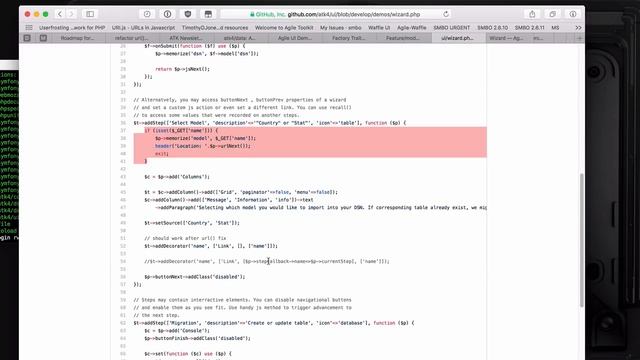Show all tabs overview icon
The height and width of the screenshot is (360, 640).
552,14
